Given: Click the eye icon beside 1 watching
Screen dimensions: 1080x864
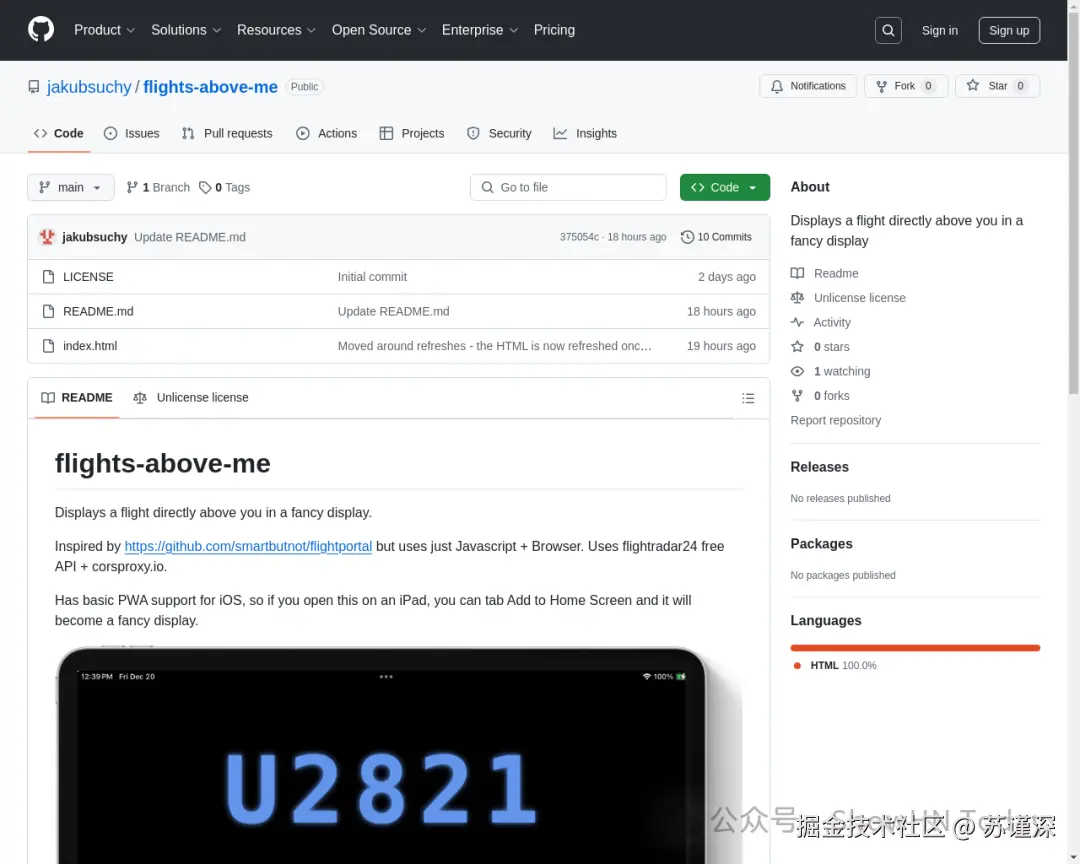Looking at the screenshot, I should 797,371.
